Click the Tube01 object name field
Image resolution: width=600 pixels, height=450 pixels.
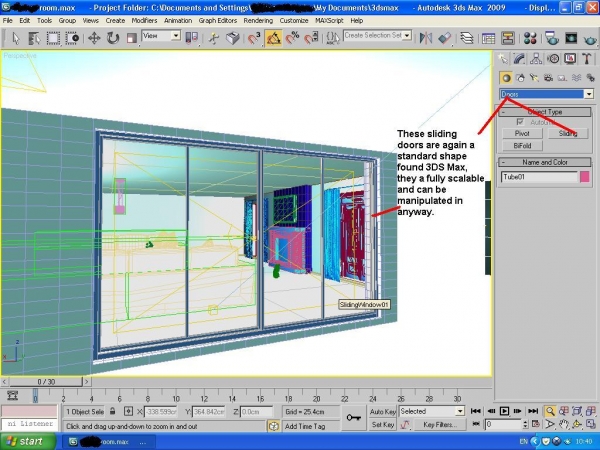coord(539,177)
